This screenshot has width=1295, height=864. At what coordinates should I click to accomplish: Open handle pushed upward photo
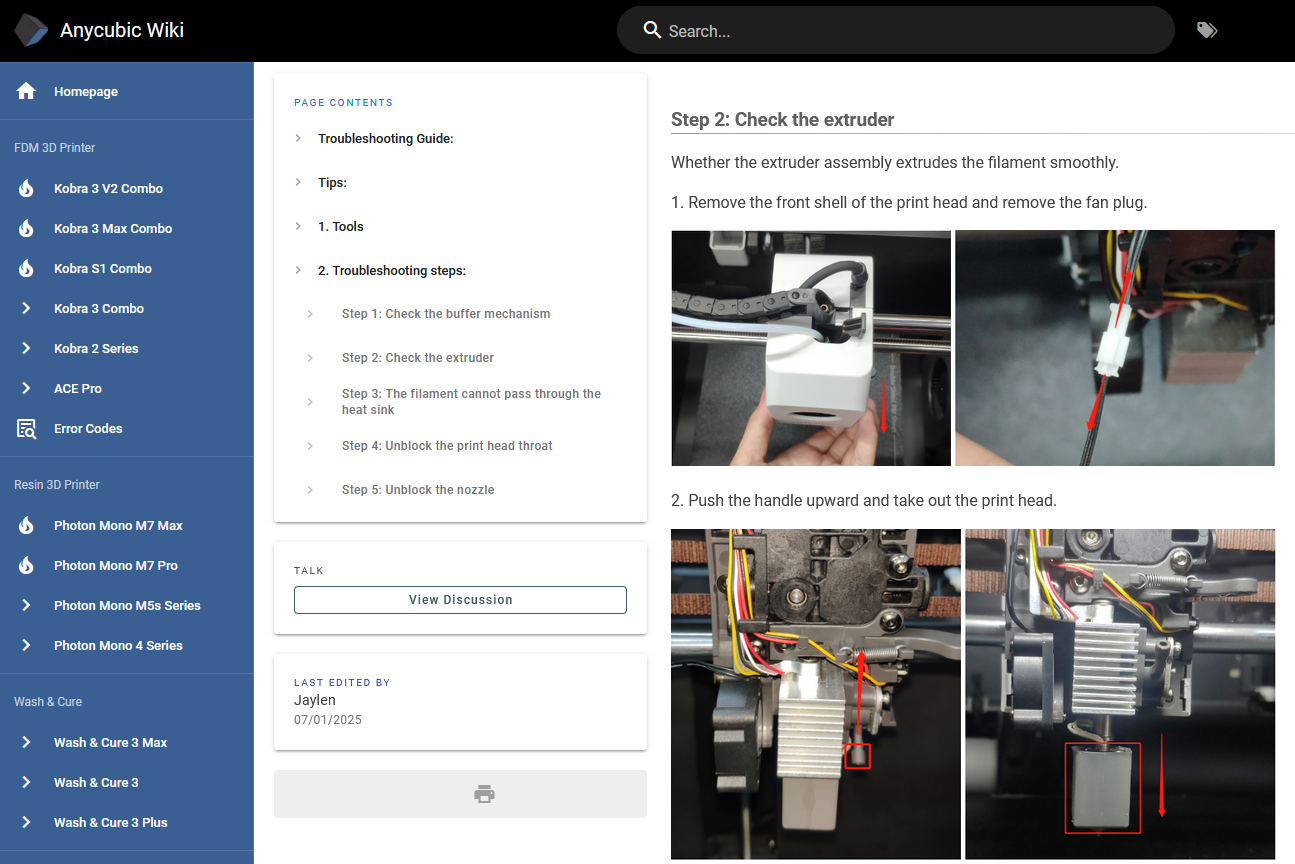coord(816,694)
